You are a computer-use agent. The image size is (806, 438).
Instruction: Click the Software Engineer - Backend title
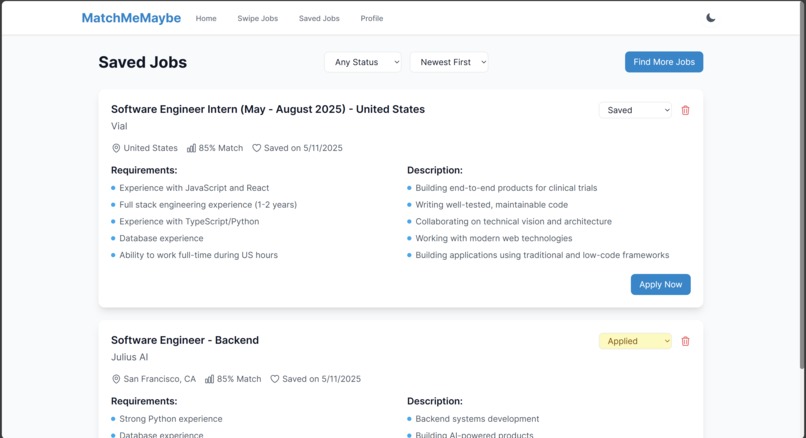[185, 340]
